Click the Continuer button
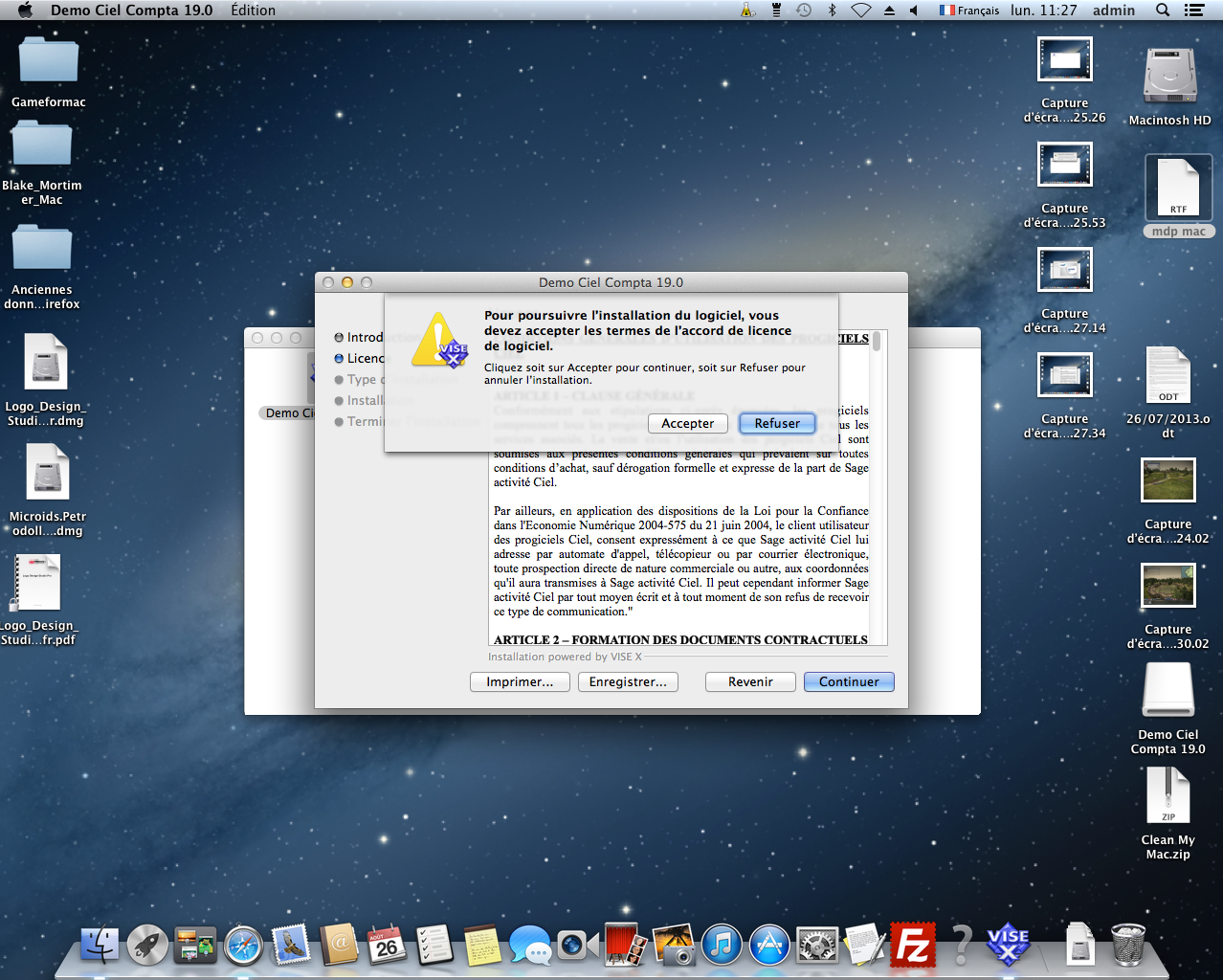The image size is (1223, 980). [x=849, y=681]
